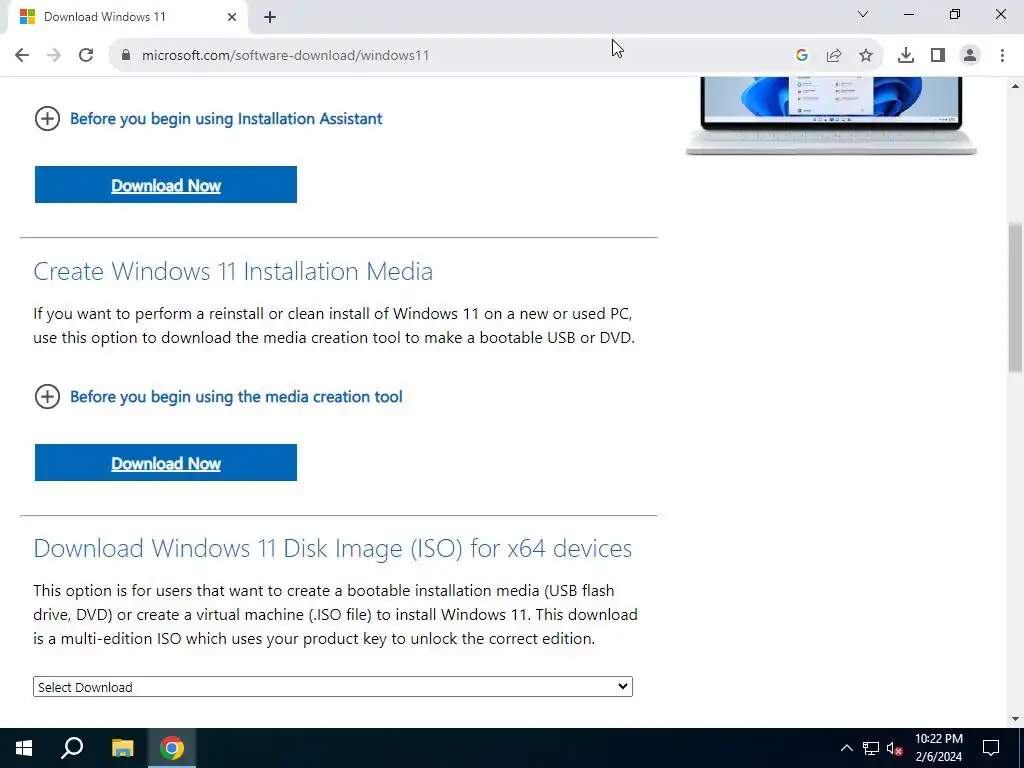
Task: Open taskbar search
Action: pos(72,748)
